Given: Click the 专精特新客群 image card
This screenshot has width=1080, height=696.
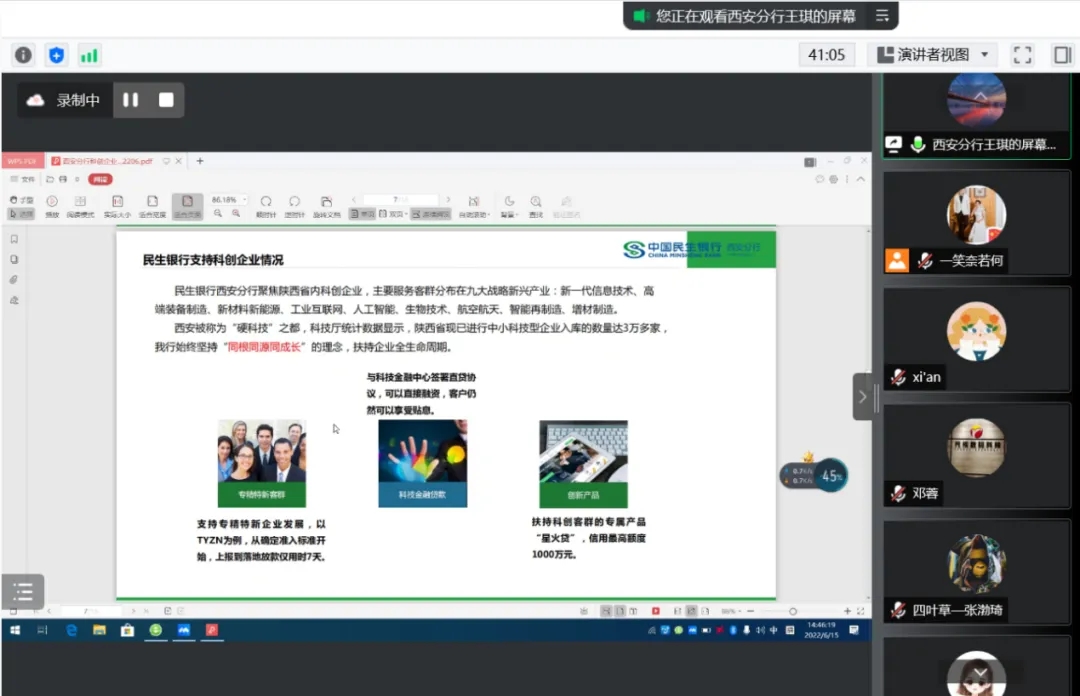Looking at the screenshot, I should (x=262, y=463).
